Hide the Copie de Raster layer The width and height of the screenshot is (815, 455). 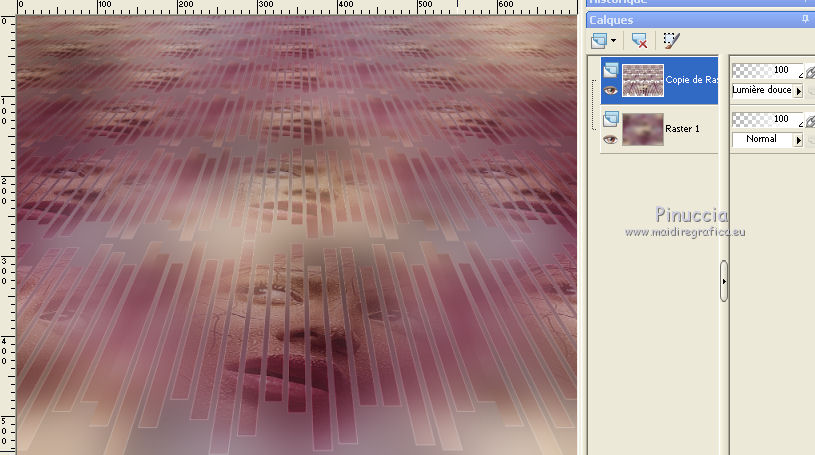point(610,90)
